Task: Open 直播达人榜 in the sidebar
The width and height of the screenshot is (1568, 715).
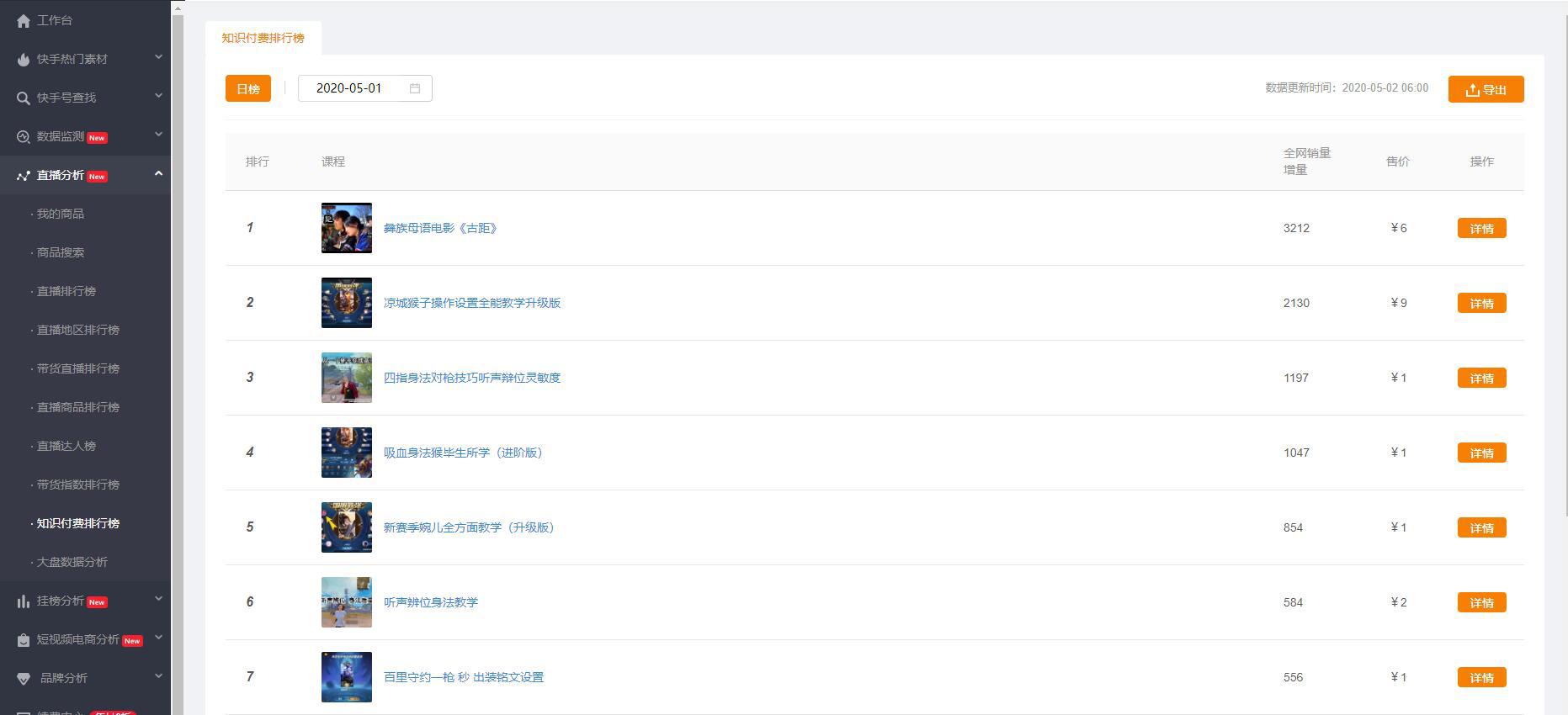Action: coord(66,446)
